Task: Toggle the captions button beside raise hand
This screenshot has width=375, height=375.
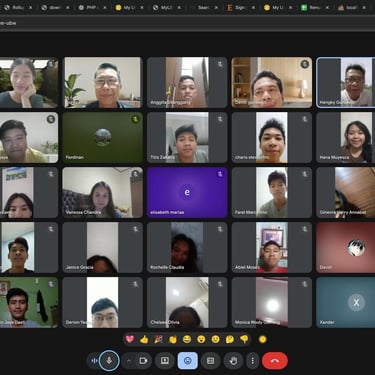Action: (x=210, y=361)
